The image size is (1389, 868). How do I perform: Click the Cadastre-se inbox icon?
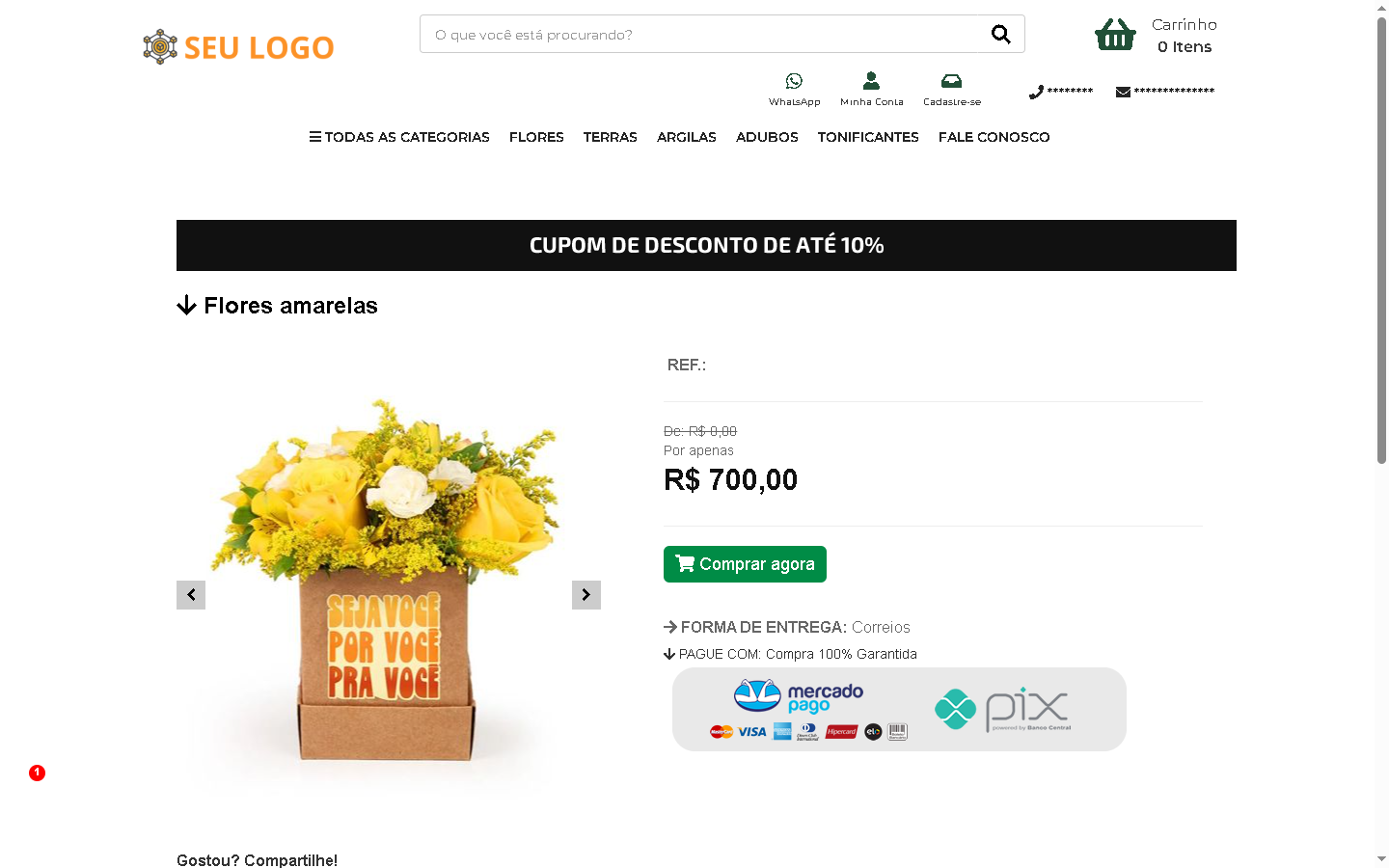(x=951, y=81)
